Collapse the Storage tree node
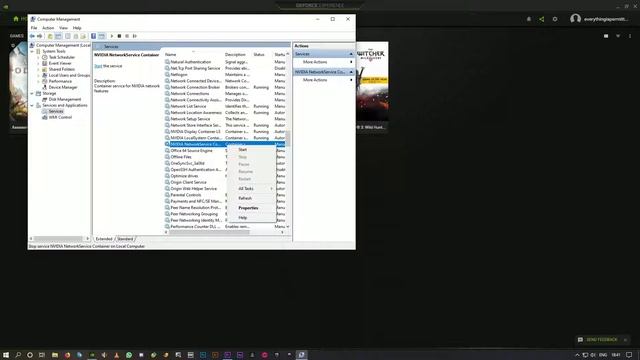 tap(32, 93)
